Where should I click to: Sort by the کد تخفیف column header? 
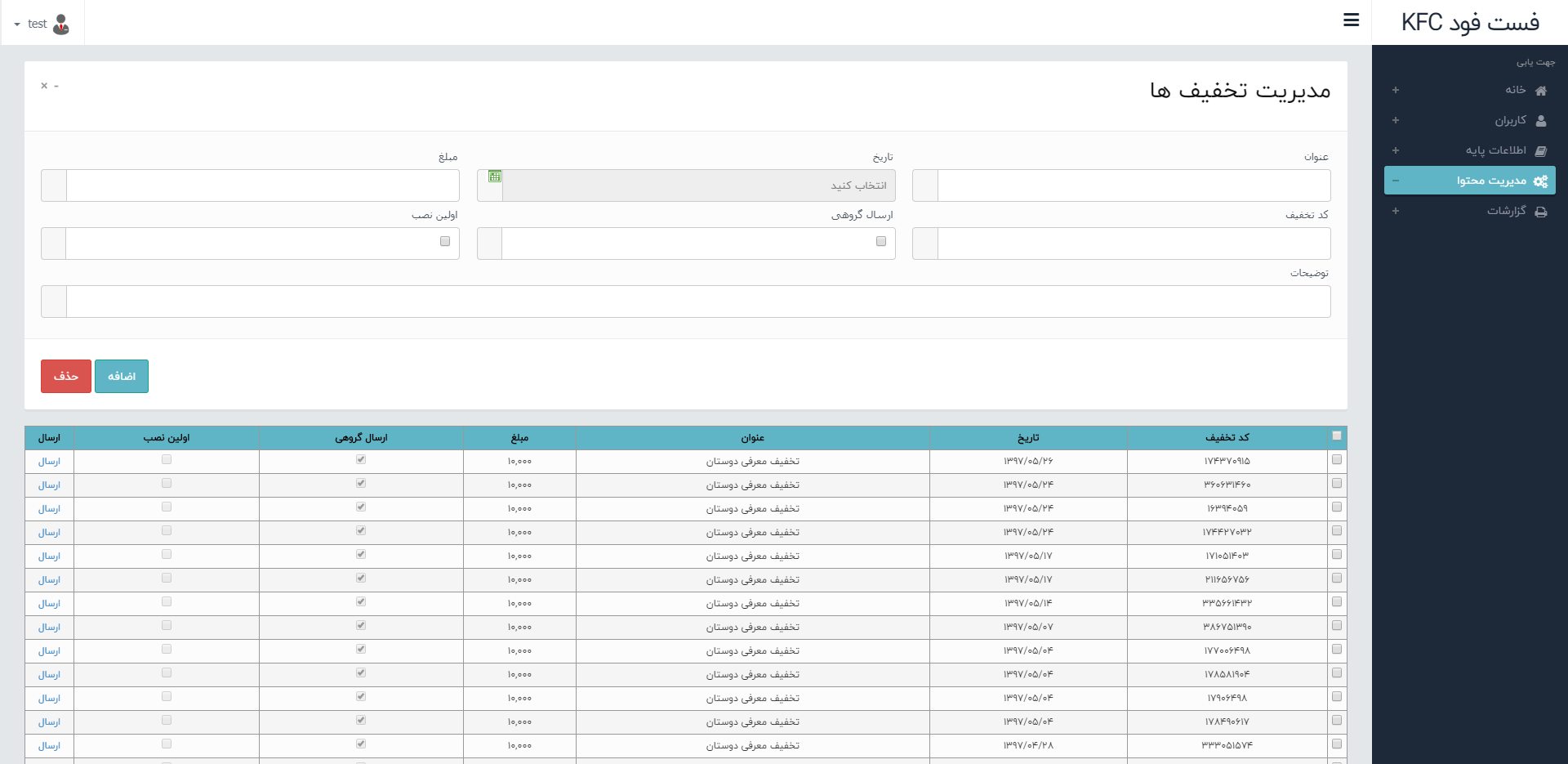1227,438
